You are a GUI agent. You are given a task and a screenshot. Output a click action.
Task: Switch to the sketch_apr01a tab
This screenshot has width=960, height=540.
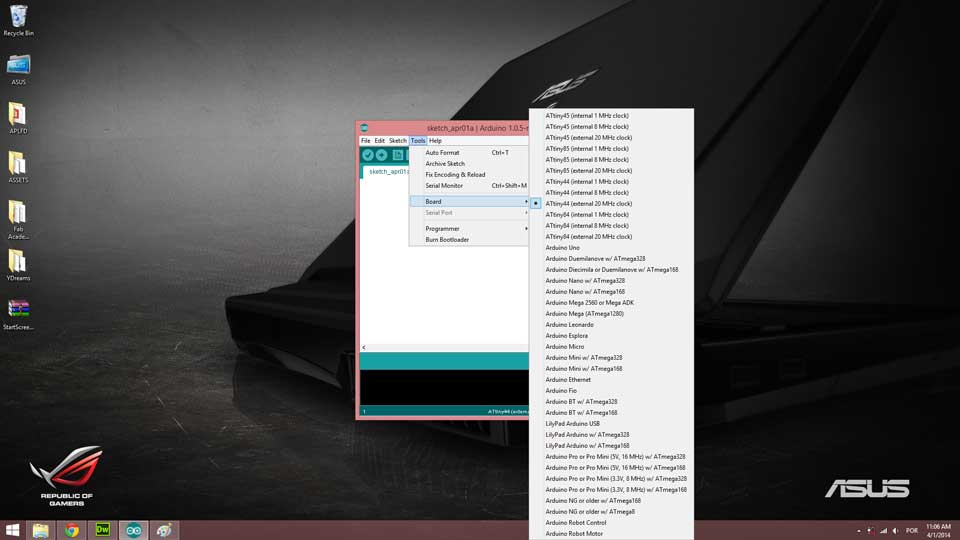tap(388, 171)
